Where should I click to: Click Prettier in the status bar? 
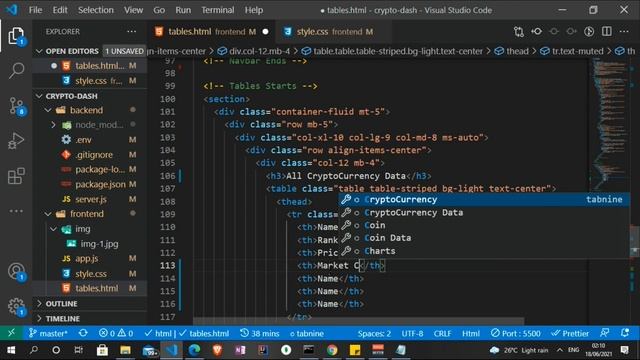click(x=569, y=333)
